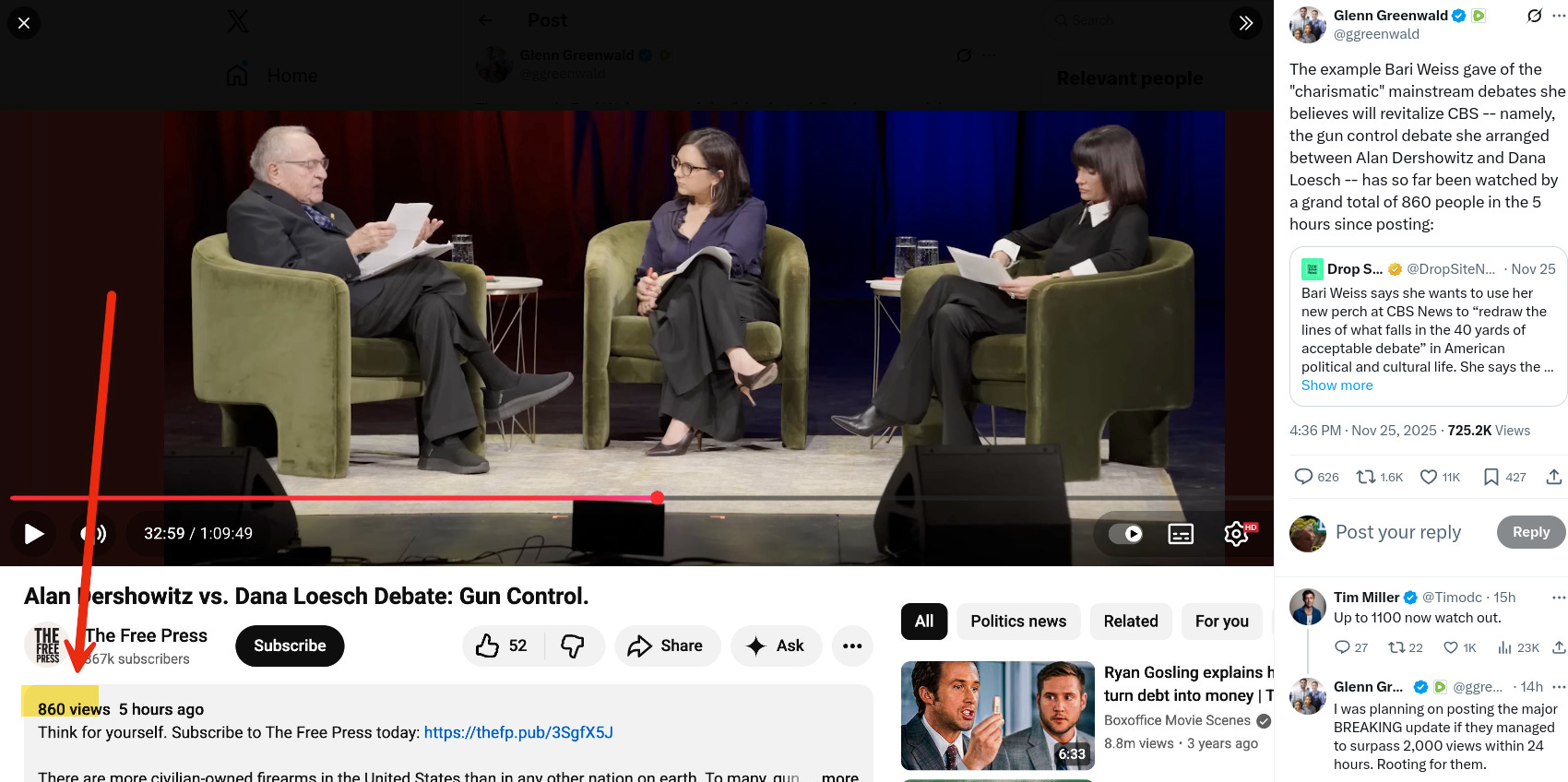Image resolution: width=1568 pixels, height=782 pixels.
Task: Open the Grok icon on Greenwald's post
Action: point(1535,16)
